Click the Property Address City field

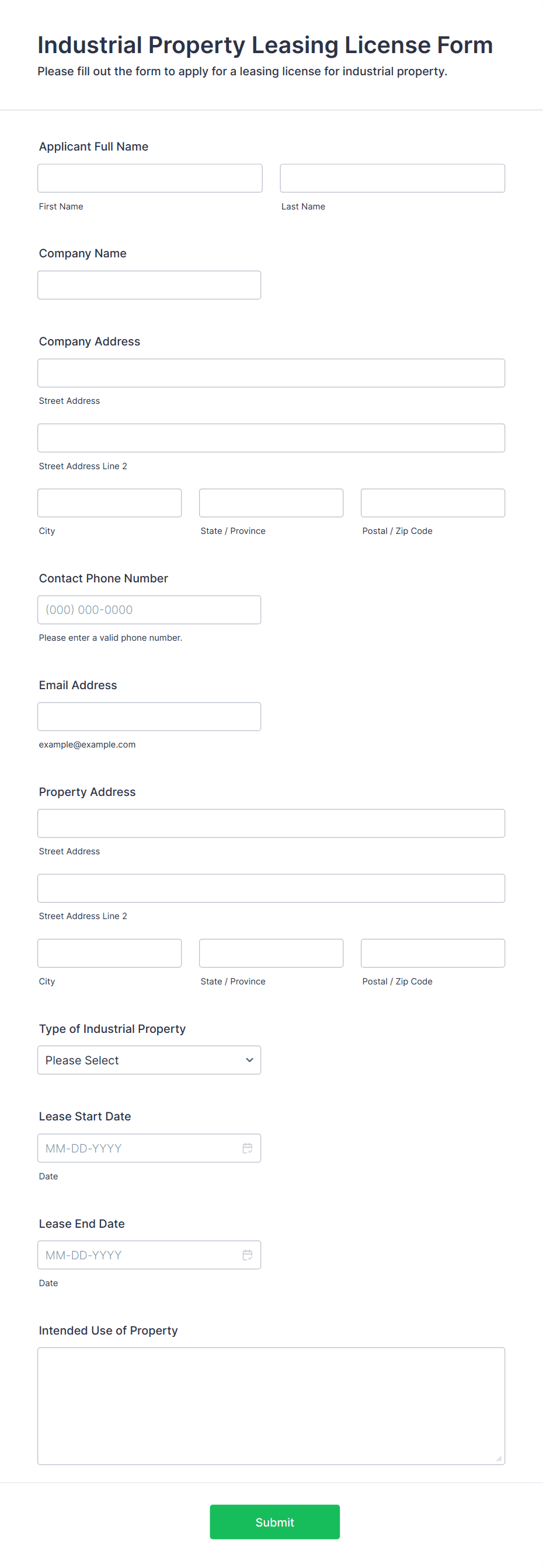pos(110,953)
